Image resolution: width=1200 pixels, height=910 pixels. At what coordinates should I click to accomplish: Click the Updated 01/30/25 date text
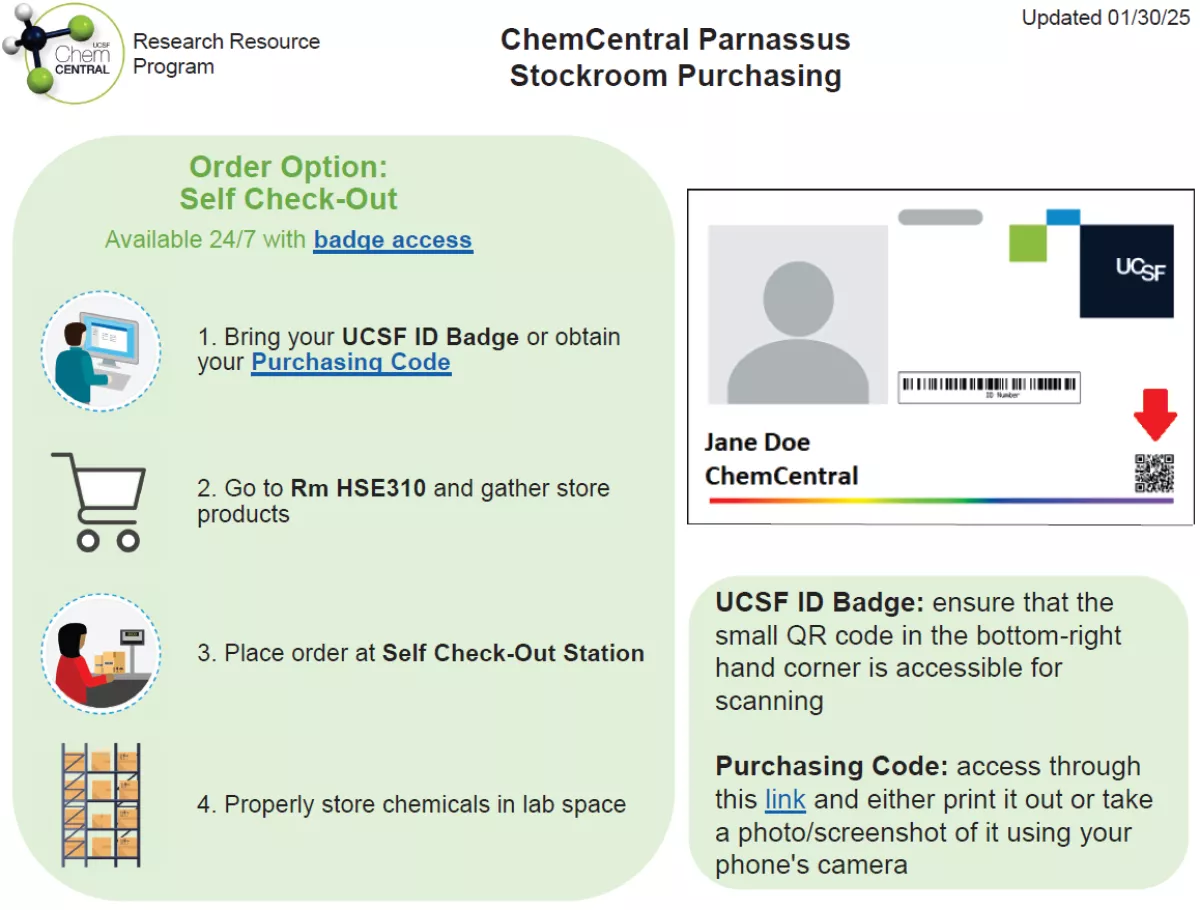pos(1106,18)
